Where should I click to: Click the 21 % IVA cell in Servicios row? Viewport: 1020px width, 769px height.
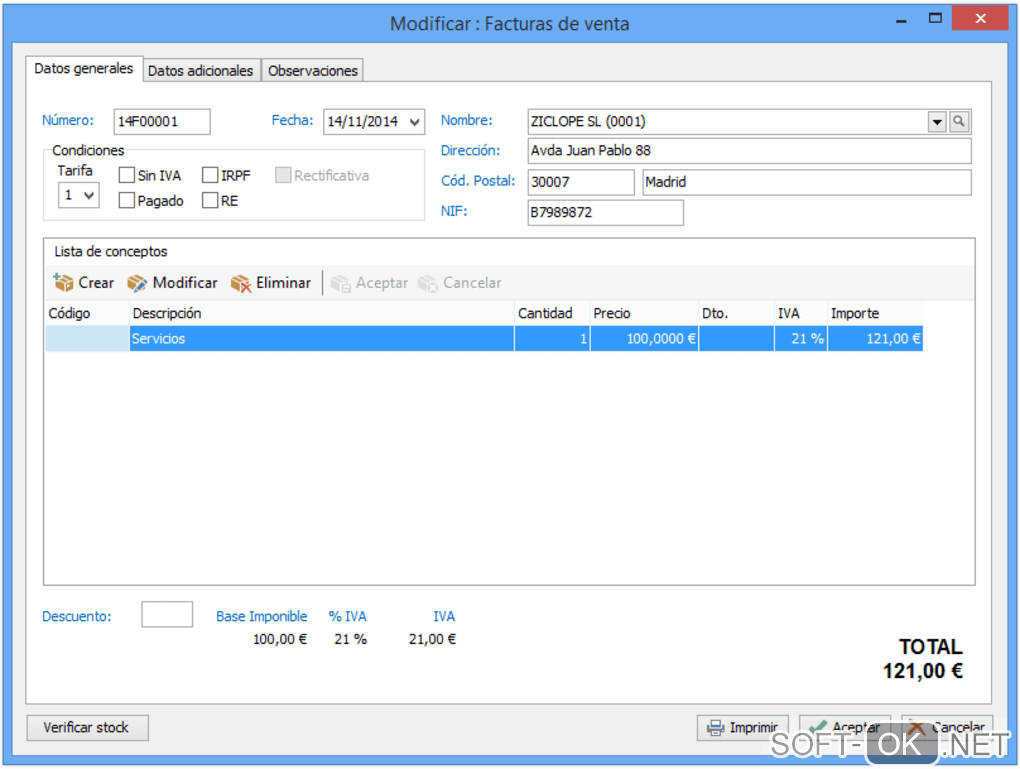801,338
